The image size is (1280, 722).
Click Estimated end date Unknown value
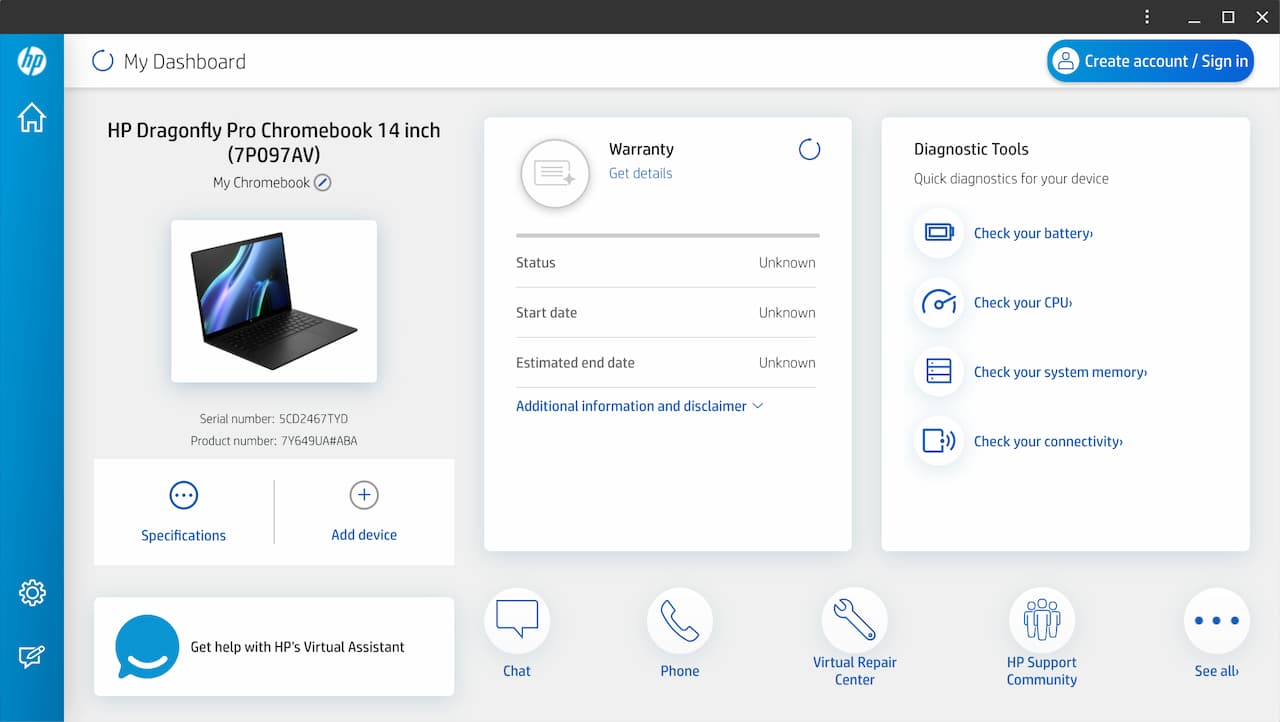[787, 363]
